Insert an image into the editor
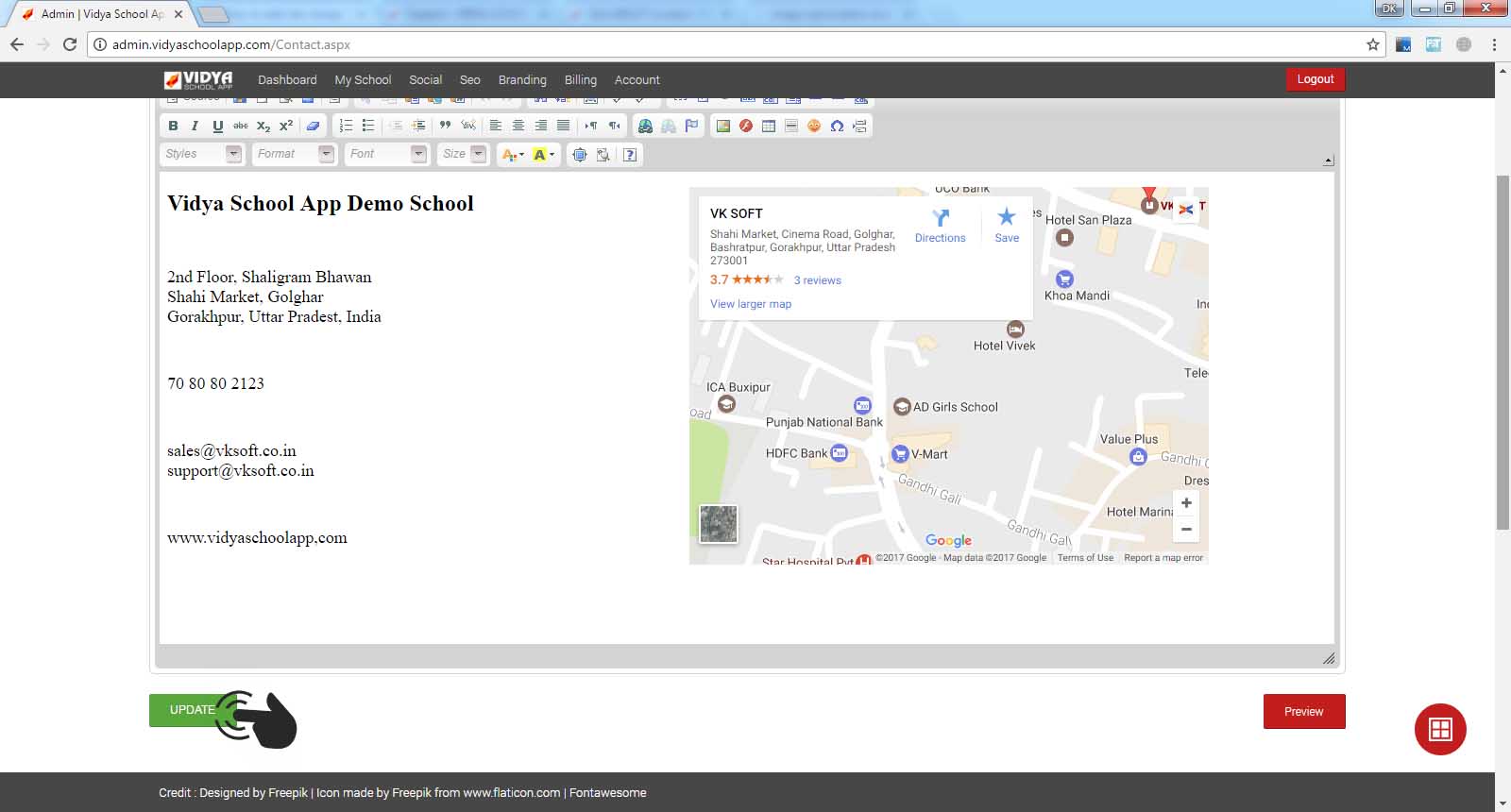 (x=723, y=126)
